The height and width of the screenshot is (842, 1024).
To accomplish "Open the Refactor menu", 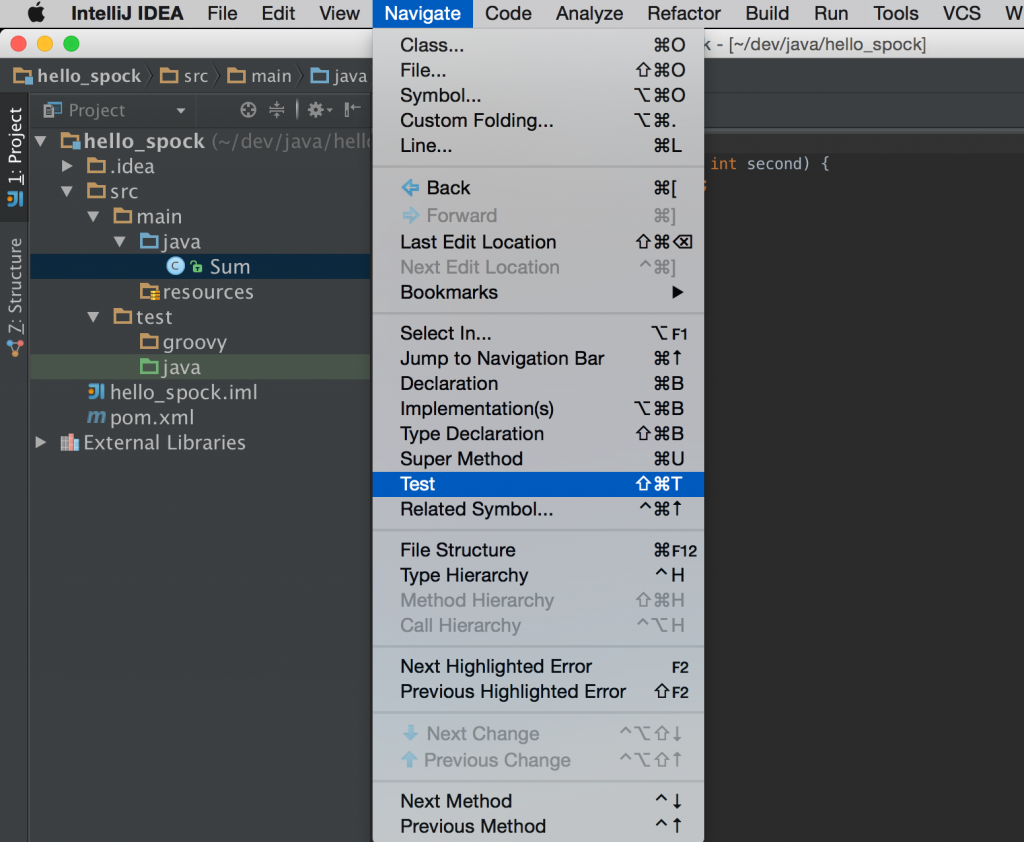I will pos(684,13).
